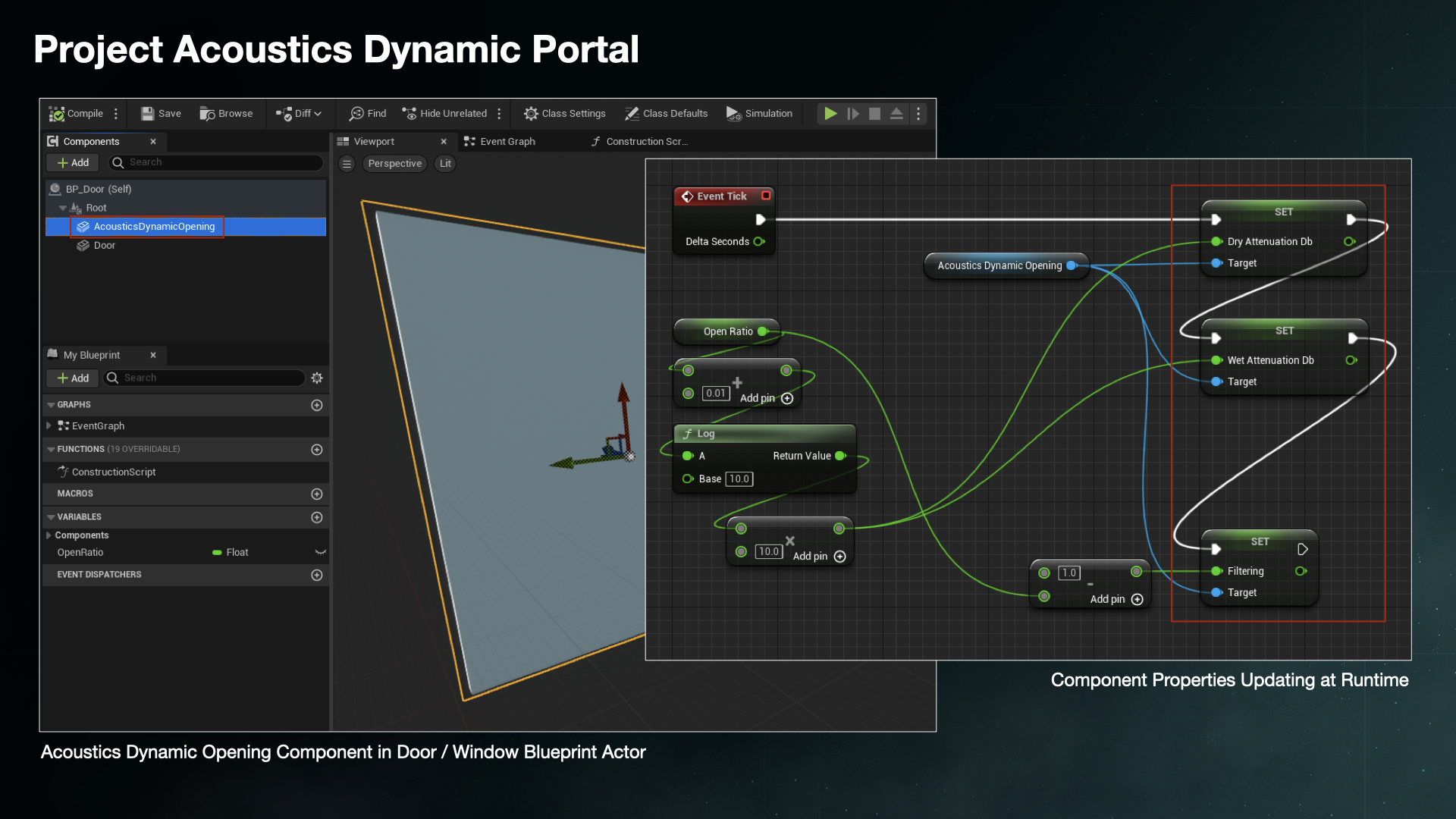Select the OpenRatio variable
This screenshot has height=819, width=1456.
(80, 553)
